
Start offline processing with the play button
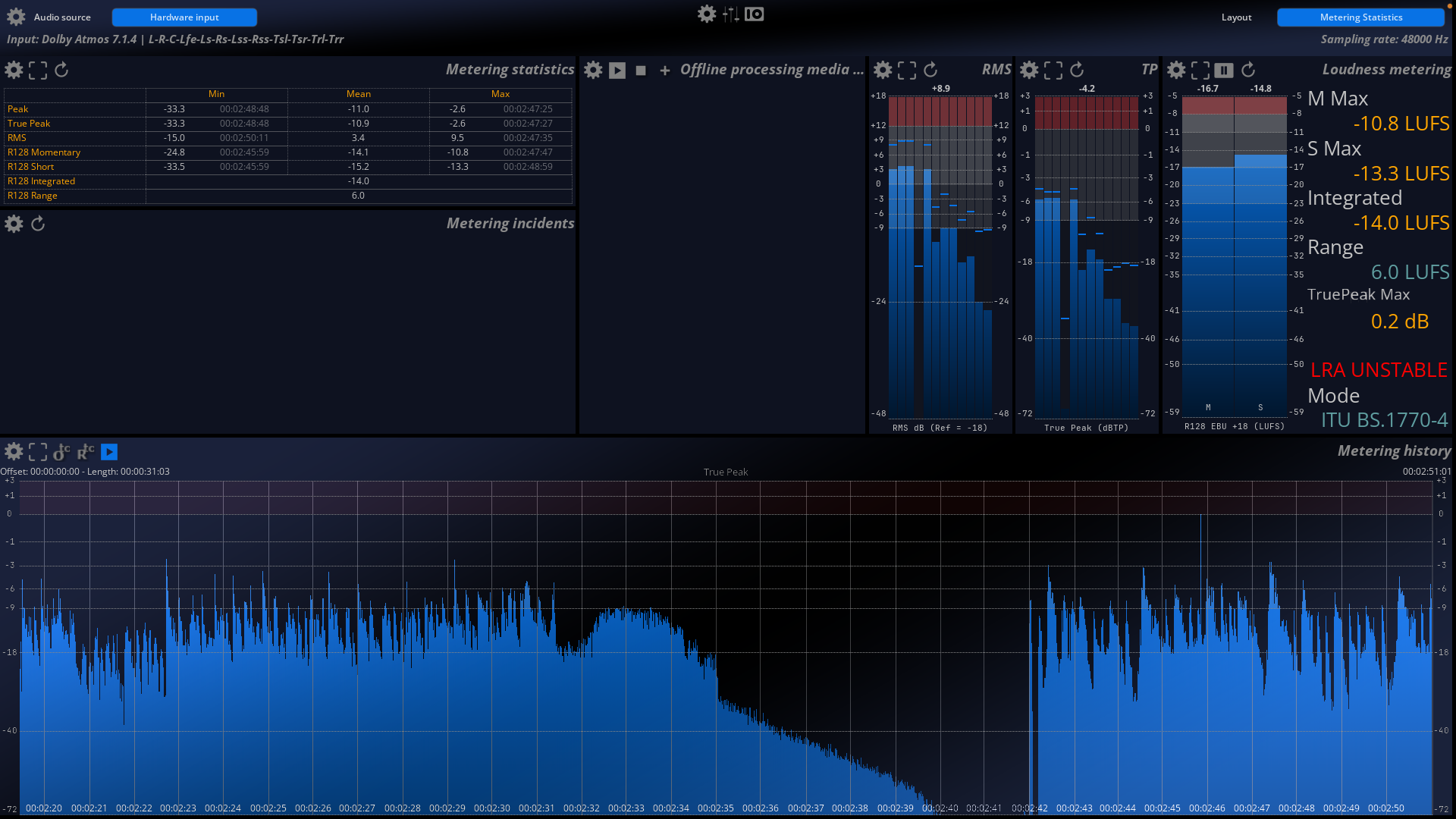pos(617,71)
